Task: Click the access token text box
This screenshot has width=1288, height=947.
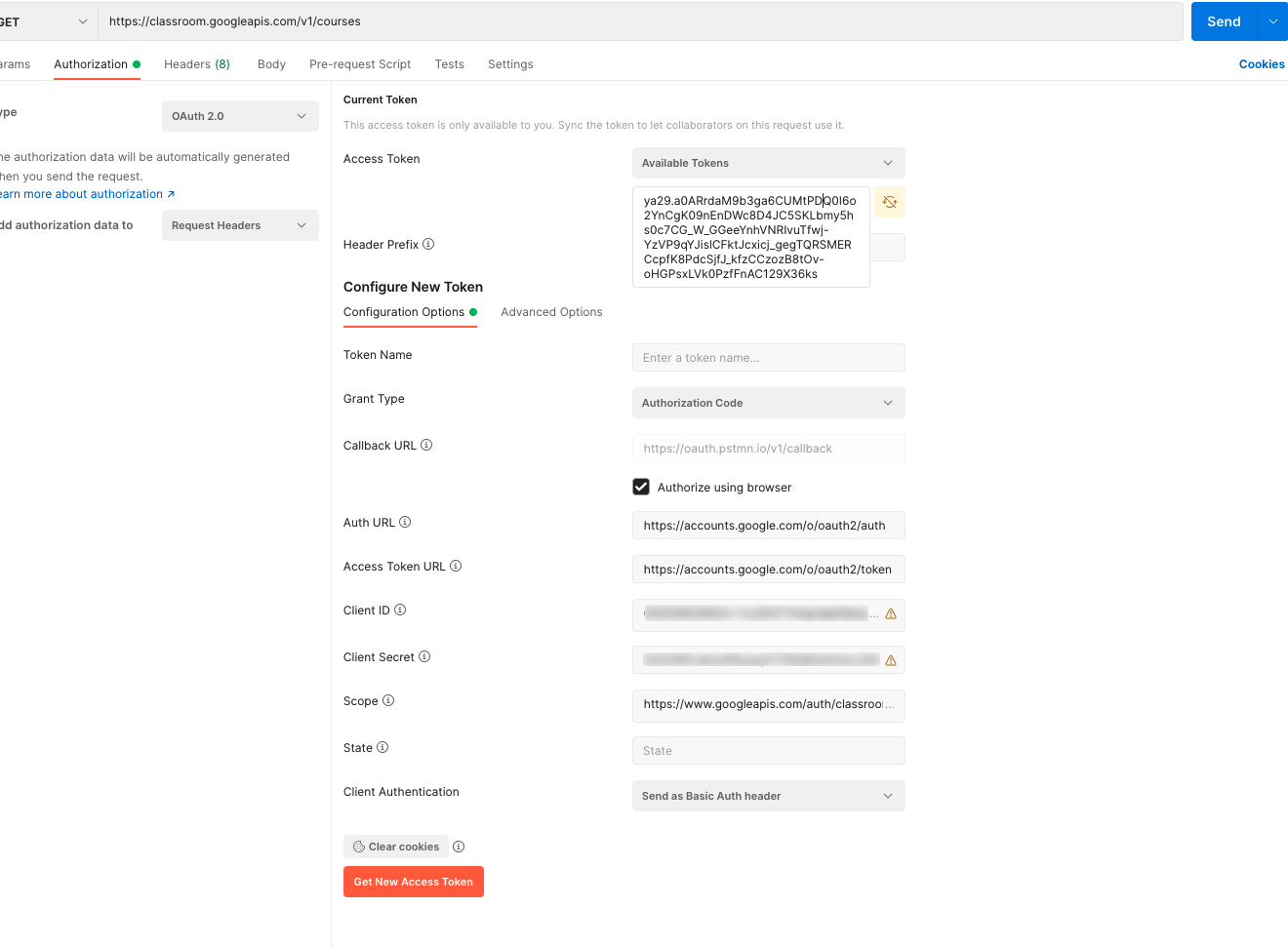Action: 751,237
